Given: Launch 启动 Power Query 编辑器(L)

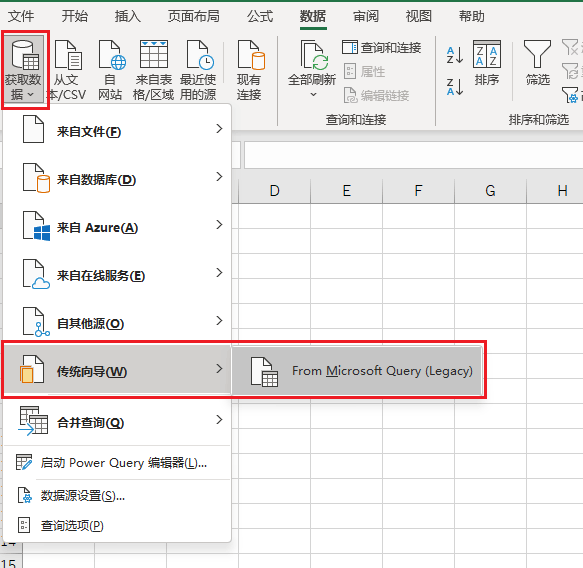Looking at the screenshot, I should (x=117, y=463).
